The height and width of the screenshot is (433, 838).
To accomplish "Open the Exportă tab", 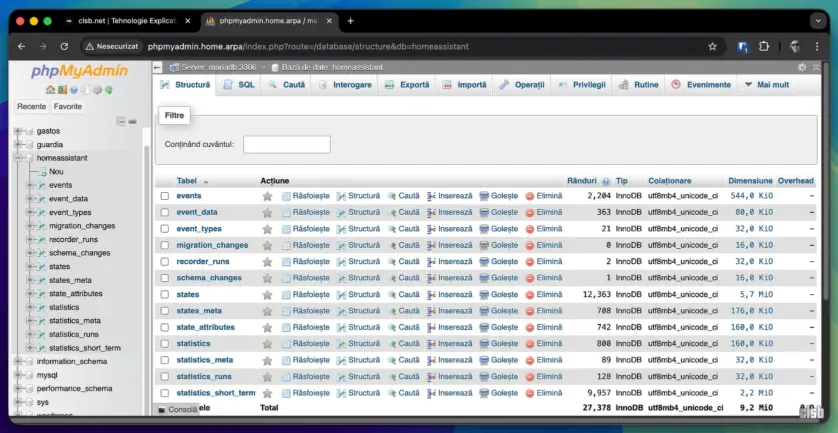I will tap(406, 85).
